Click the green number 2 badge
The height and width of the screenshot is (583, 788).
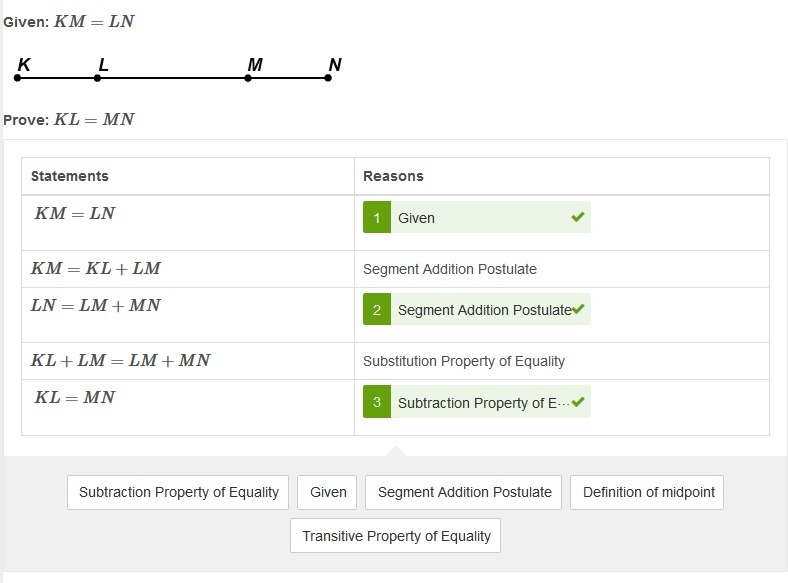[376, 309]
